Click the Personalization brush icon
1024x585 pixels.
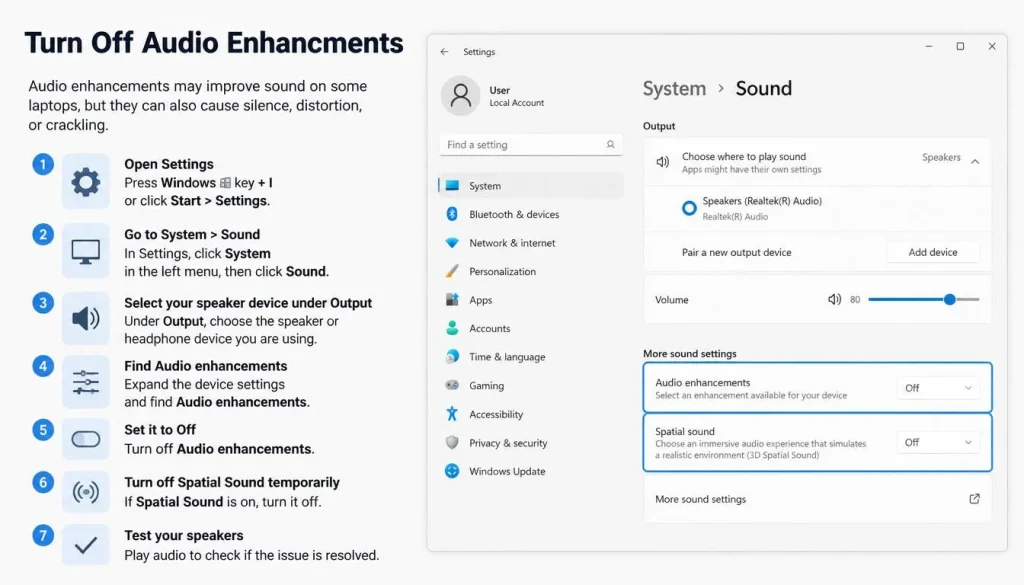pos(452,271)
